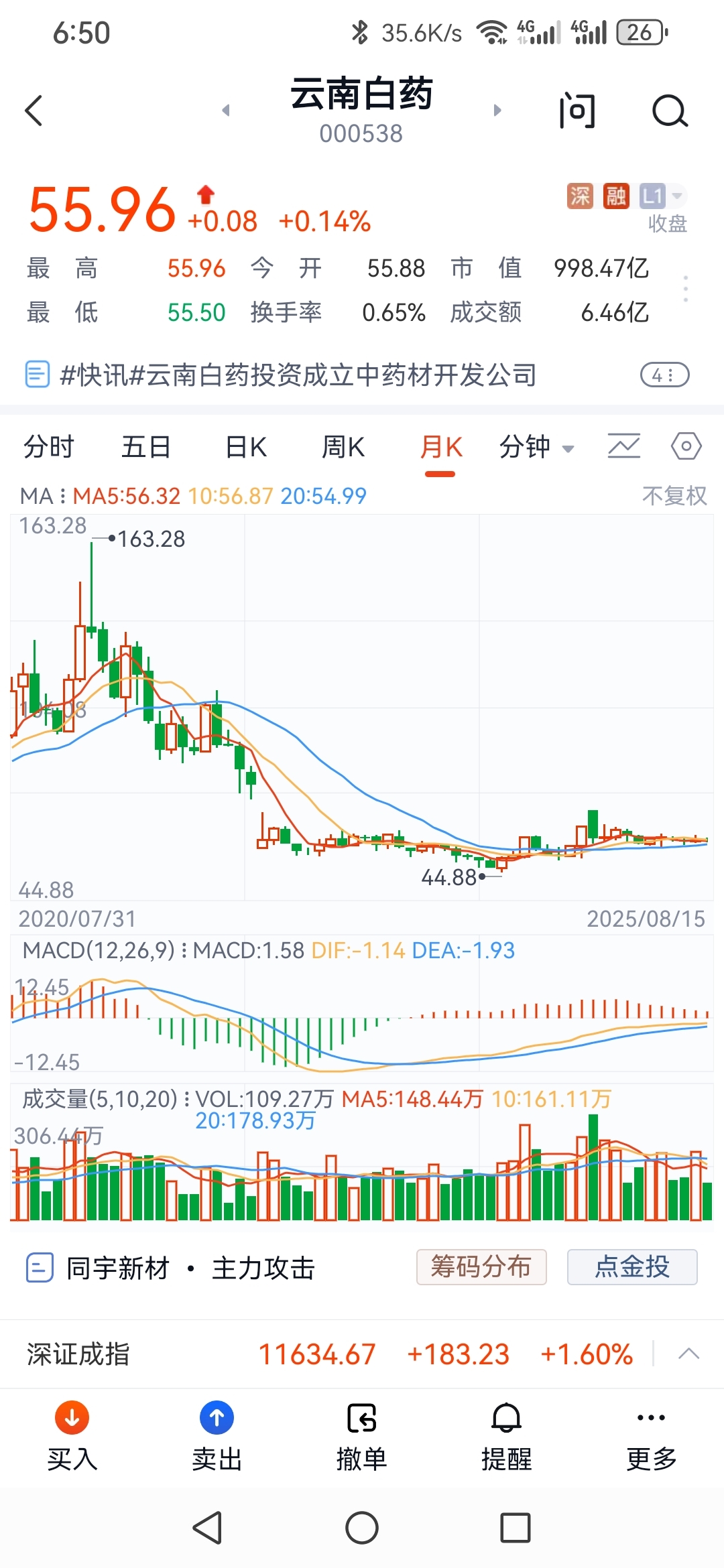Expand index panel with up chevron
The height and width of the screenshot is (1568, 724).
(688, 1354)
